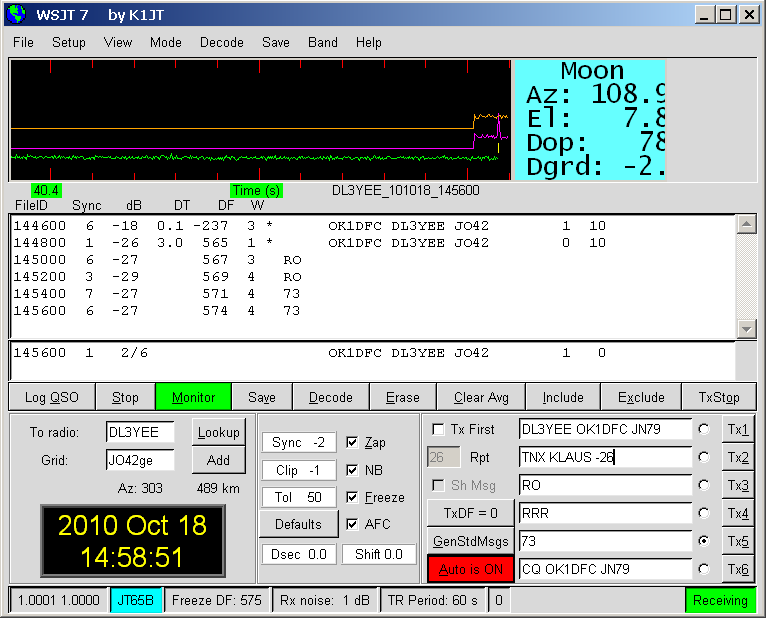Select the CQ OK1DFC JN79 message radio

tap(704, 569)
